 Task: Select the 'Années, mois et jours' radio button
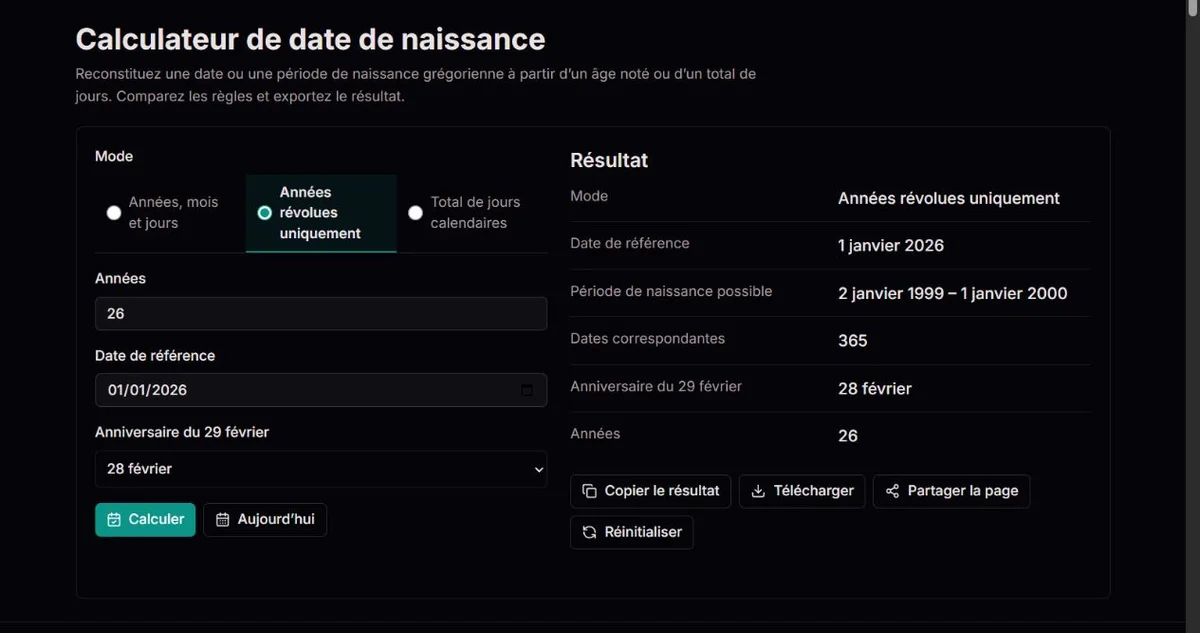point(114,213)
